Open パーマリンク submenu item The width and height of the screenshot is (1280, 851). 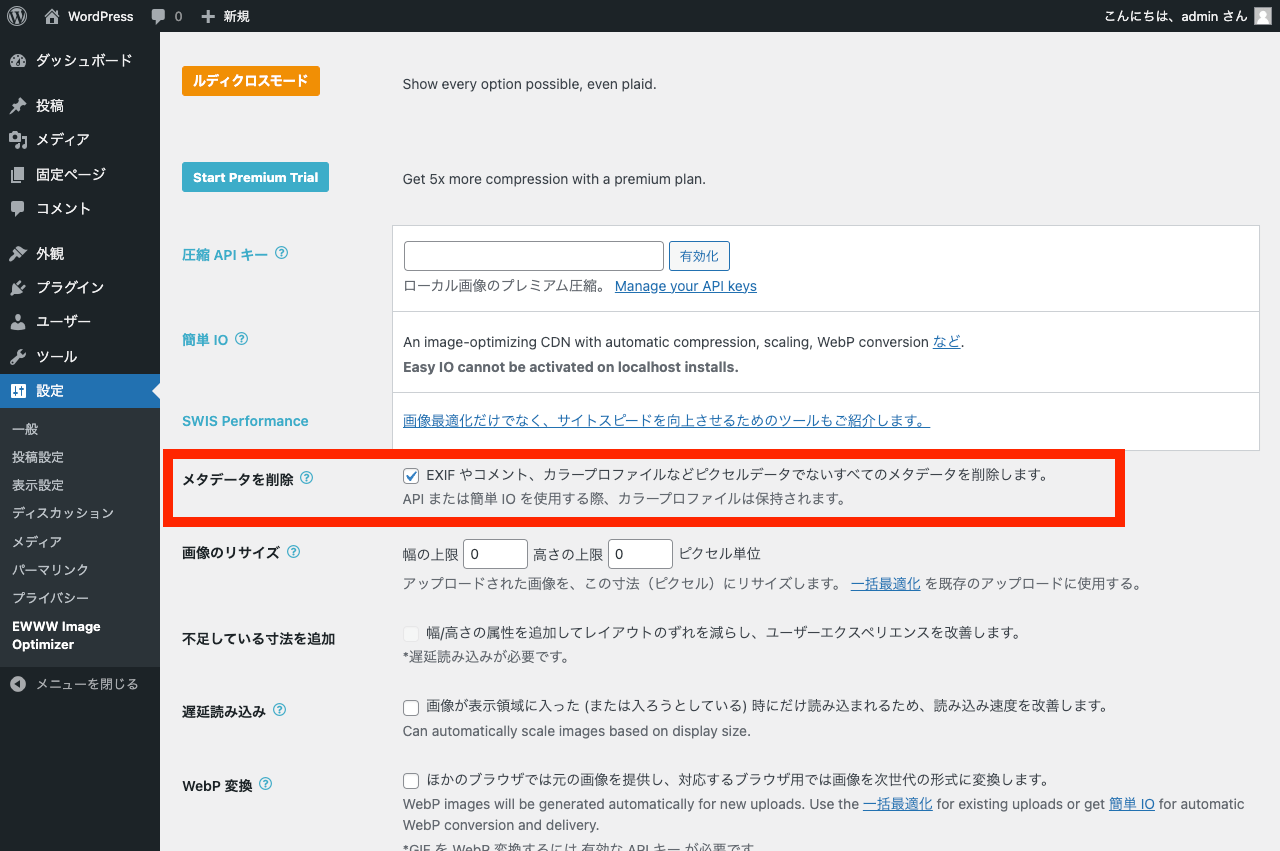(x=50, y=570)
